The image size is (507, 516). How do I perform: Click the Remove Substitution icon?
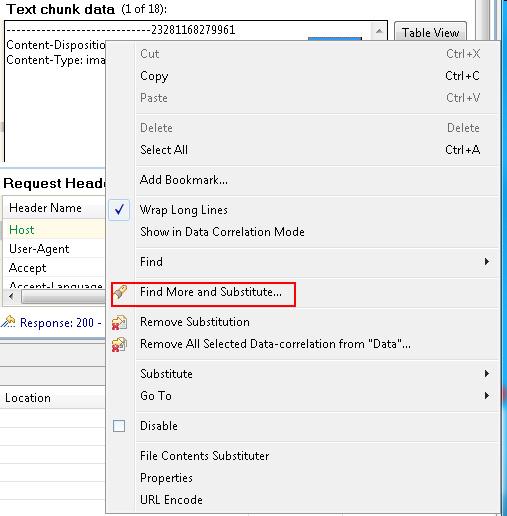pyautogui.click(x=119, y=322)
